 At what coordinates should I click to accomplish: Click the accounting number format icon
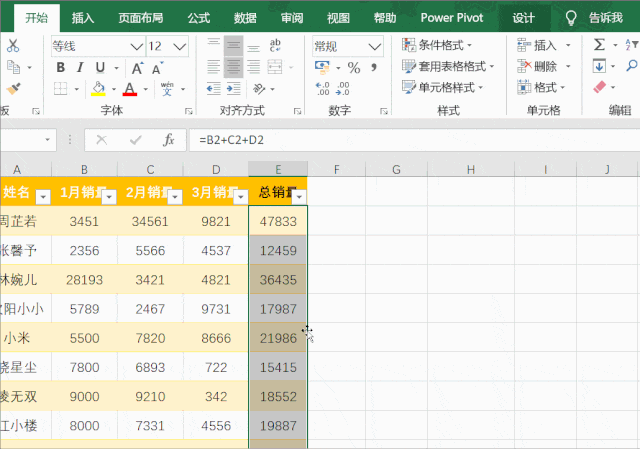322,67
